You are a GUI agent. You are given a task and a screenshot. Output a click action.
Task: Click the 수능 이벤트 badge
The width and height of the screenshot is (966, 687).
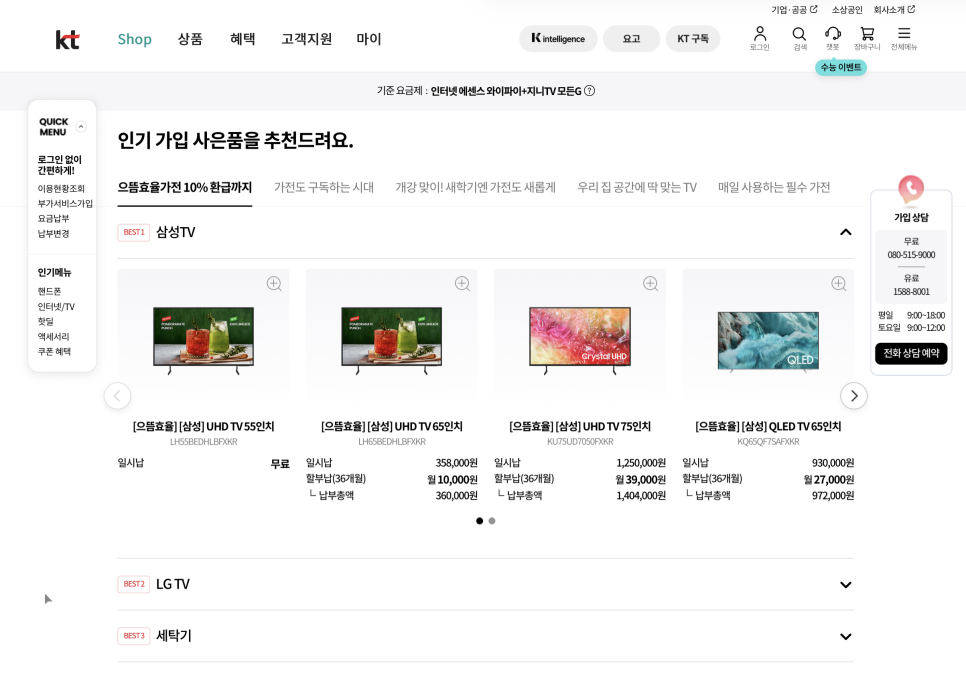tap(841, 67)
